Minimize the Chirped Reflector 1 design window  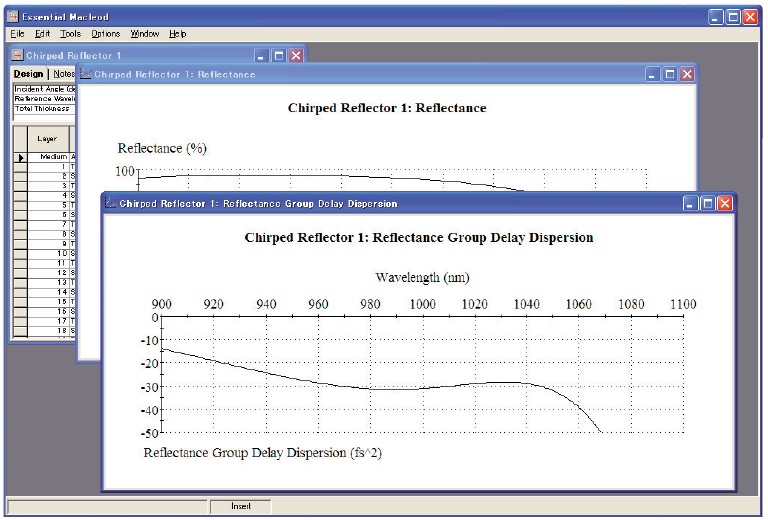262,56
